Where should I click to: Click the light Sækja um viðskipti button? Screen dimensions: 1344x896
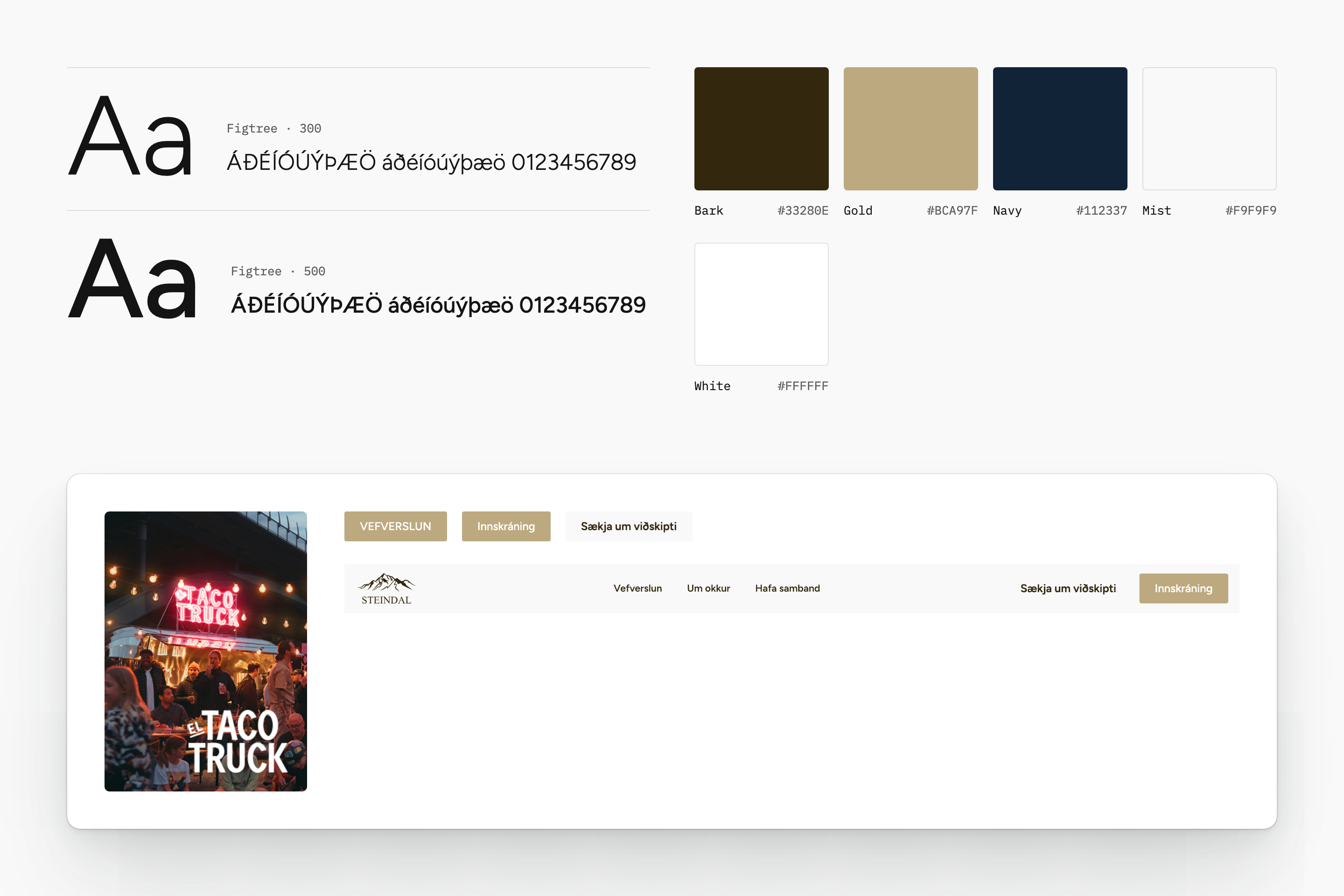point(629,526)
